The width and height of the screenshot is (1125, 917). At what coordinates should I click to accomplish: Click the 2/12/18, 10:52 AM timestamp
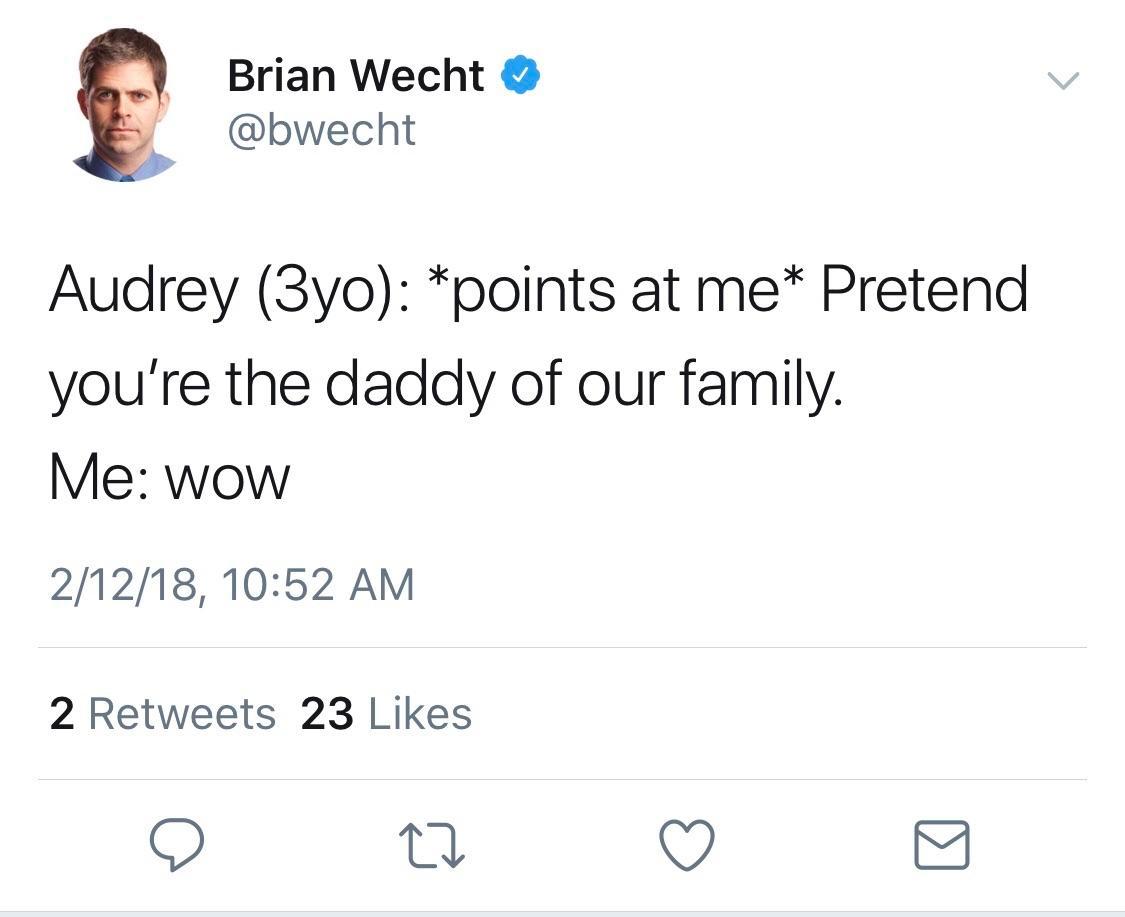(x=232, y=585)
